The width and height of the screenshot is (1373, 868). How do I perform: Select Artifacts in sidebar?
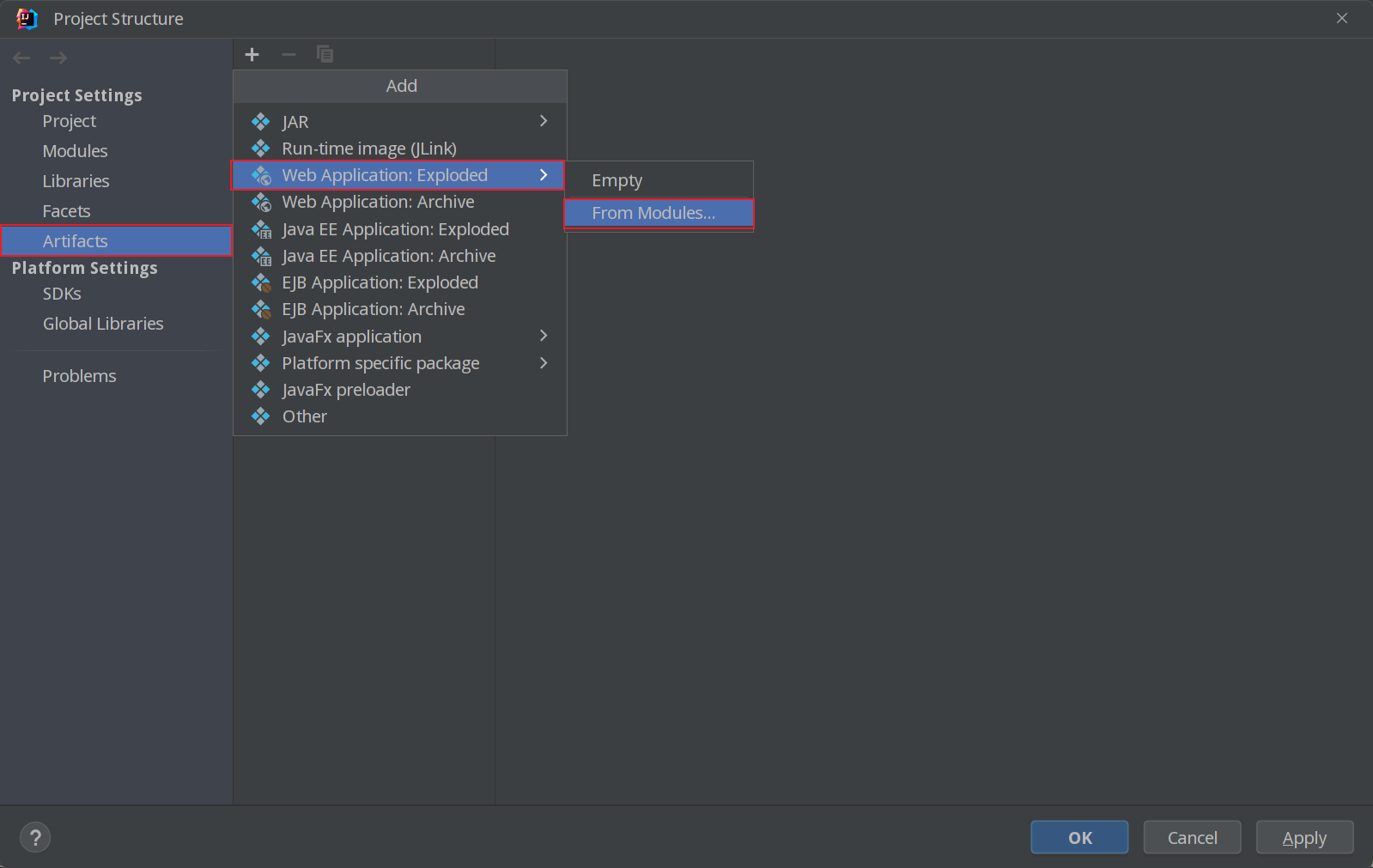[116, 241]
